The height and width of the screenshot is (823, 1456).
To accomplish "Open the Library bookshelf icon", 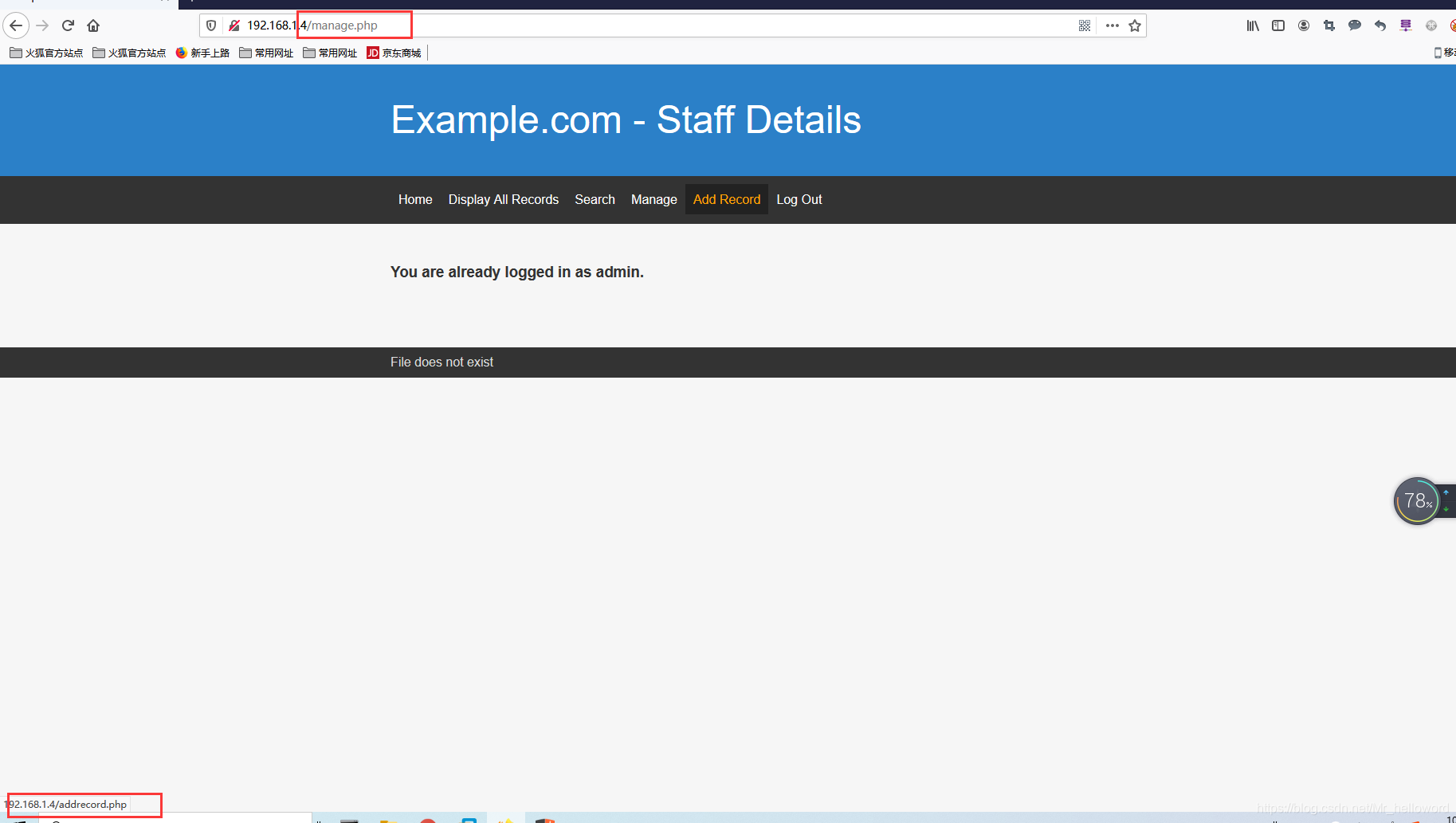I will point(1253,25).
